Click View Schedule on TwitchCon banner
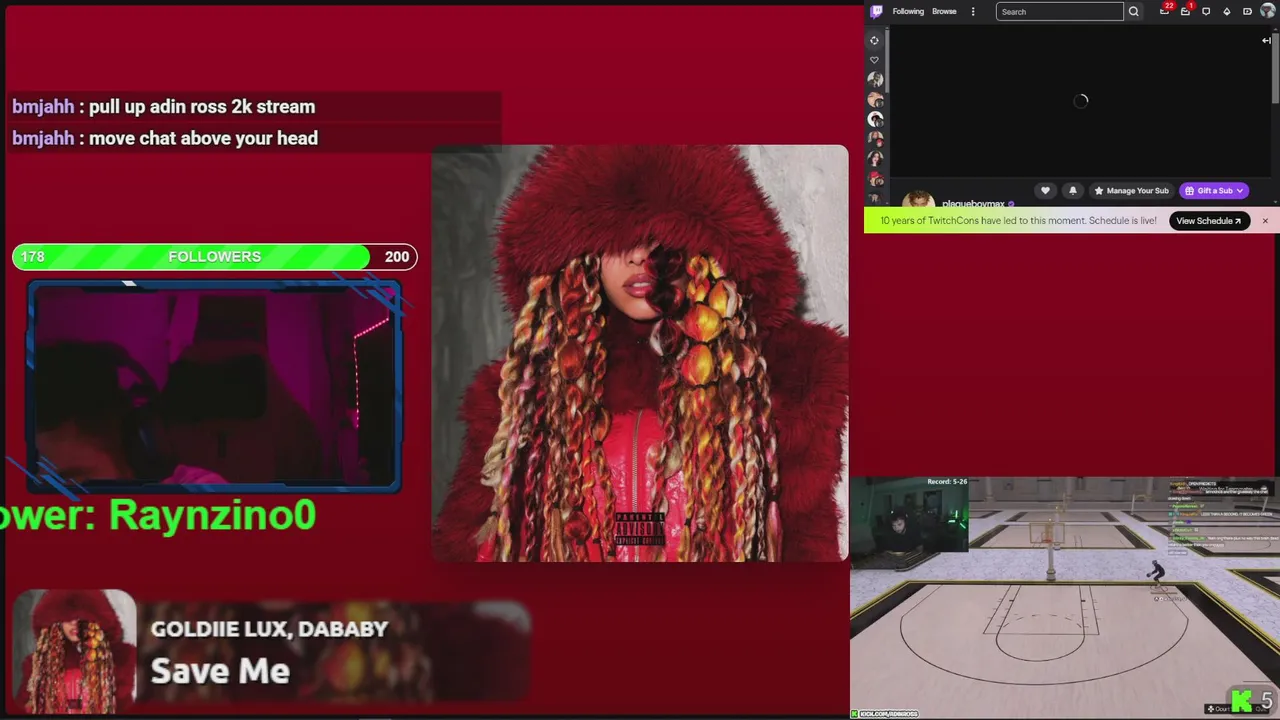Image resolution: width=1280 pixels, height=720 pixels. coord(1209,221)
